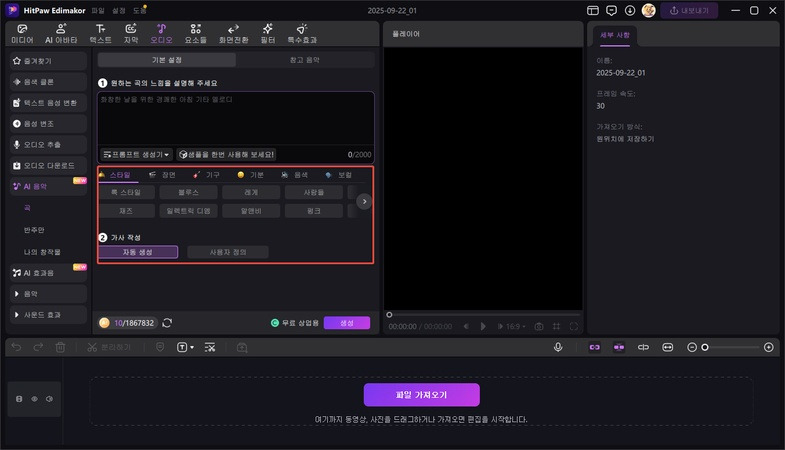Open the 미디어 media panel
785x450 pixels.
tap(22, 34)
